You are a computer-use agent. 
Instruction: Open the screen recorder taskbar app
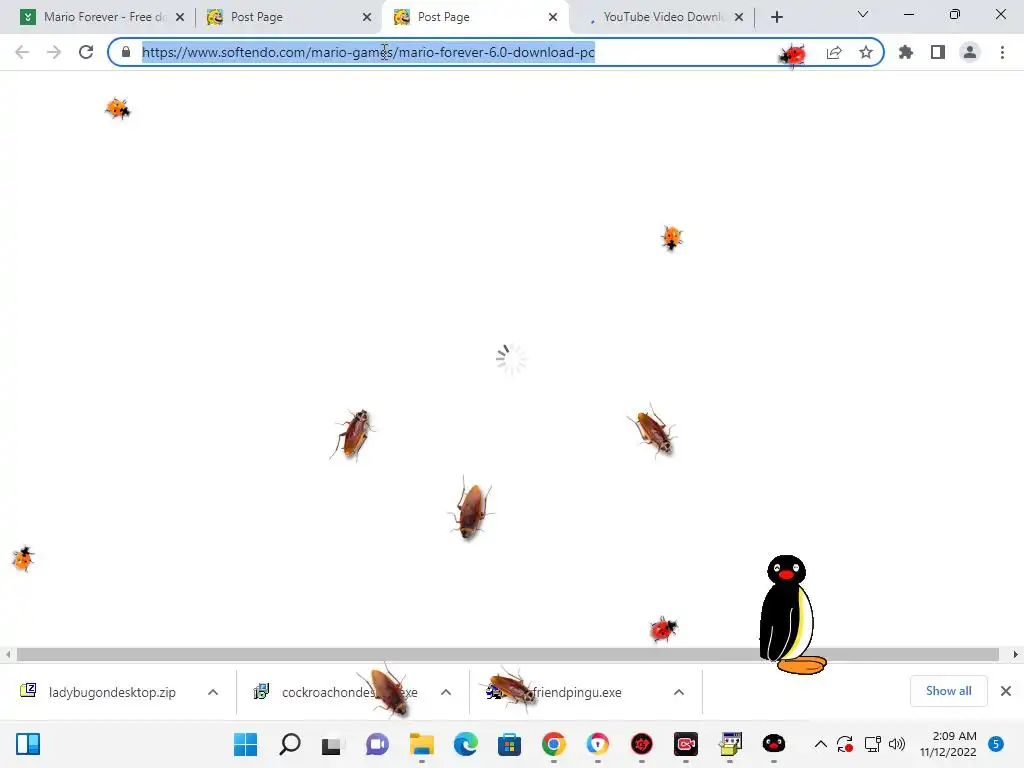[686, 744]
